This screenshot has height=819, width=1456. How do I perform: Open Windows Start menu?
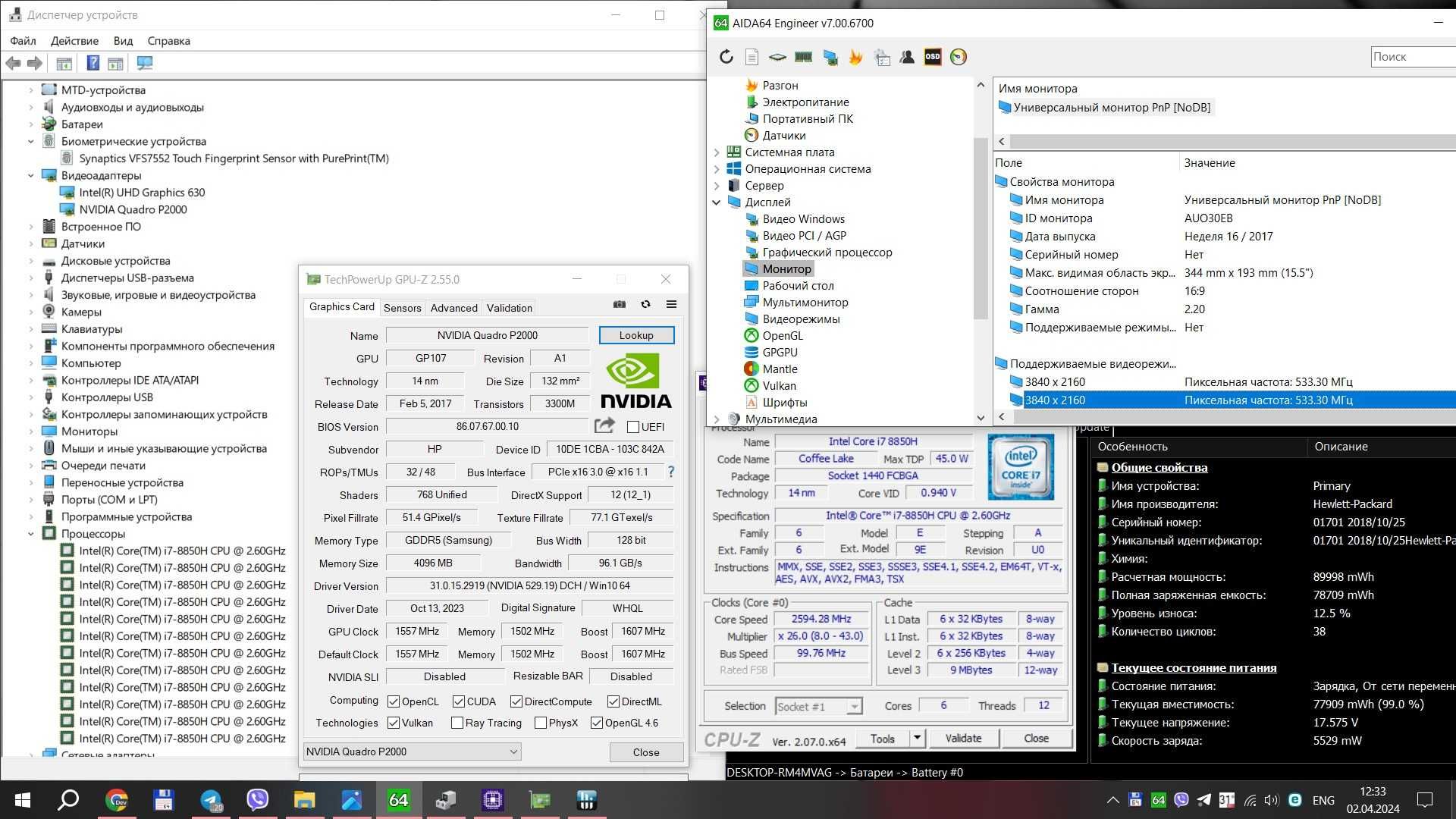tap(23, 800)
